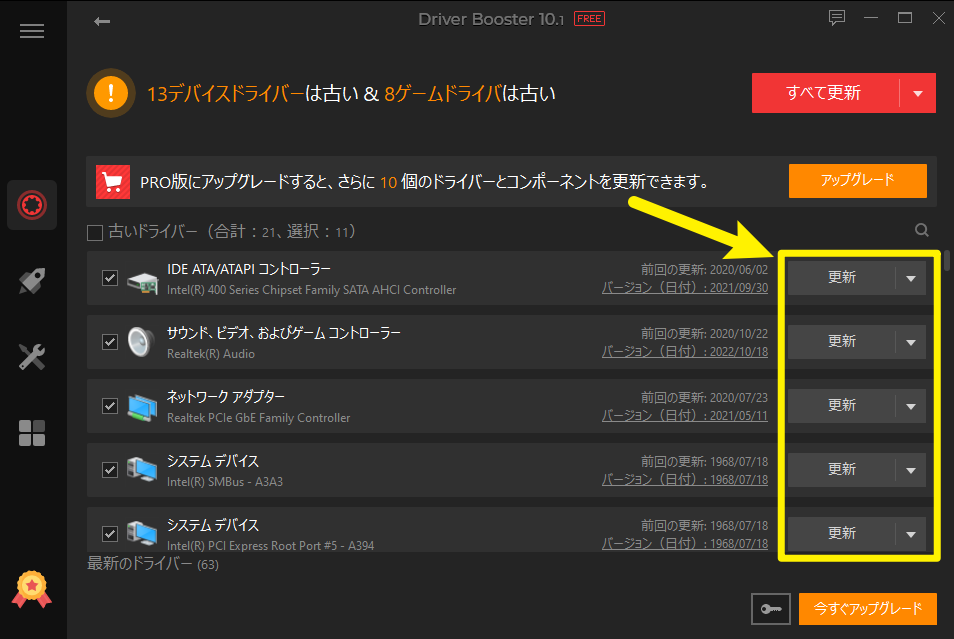The height and width of the screenshot is (639, 954).
Task: Click the FREE edition badge
Action: click(589, 19)
